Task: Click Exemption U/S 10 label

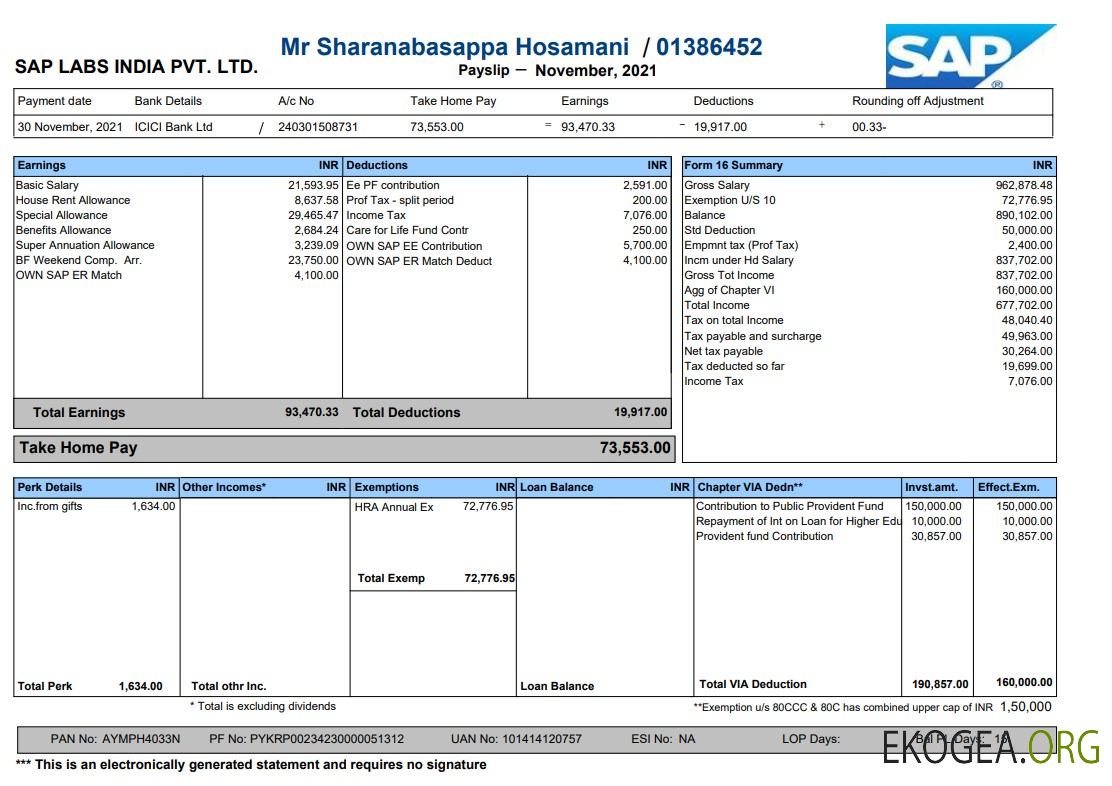Action: click(730, 200)
